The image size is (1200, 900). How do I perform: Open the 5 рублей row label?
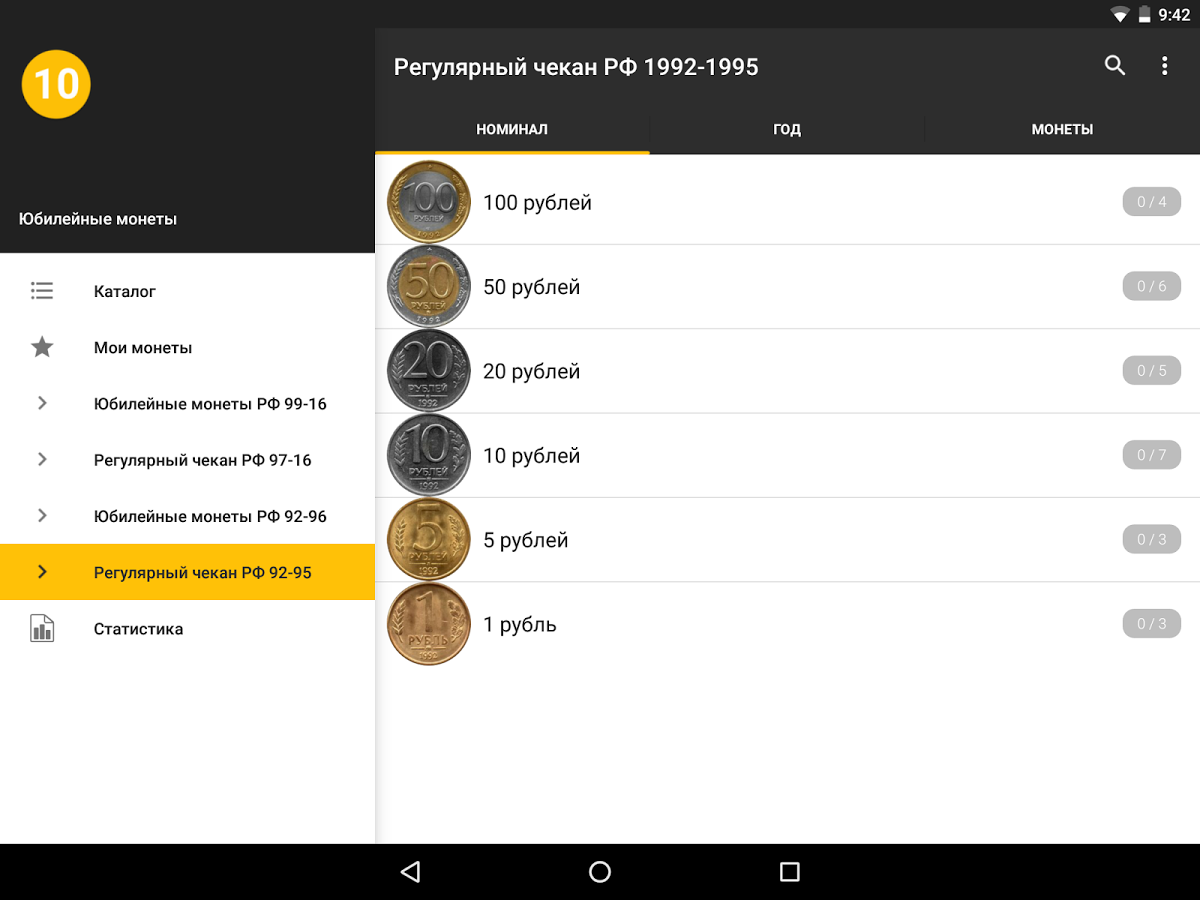click(x=526, y=540)
